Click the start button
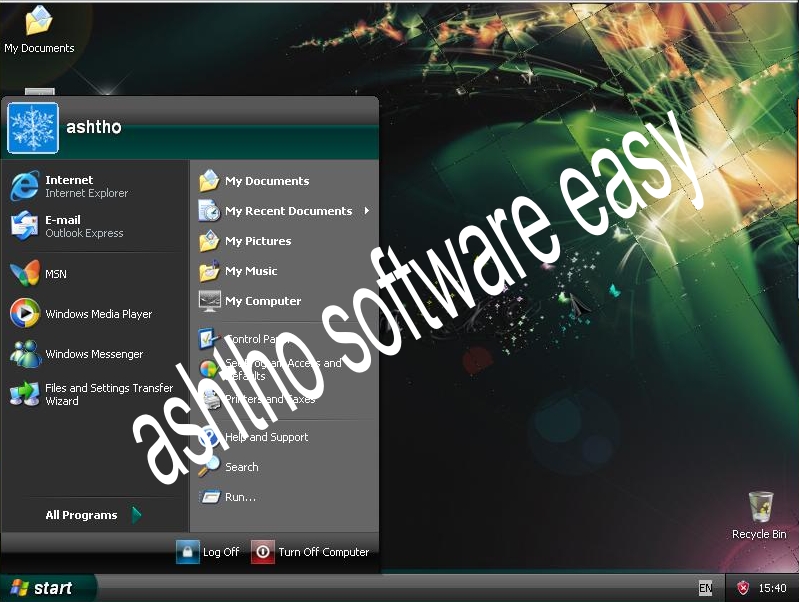Image resolution: width=799 pixels, height=602 pixels. coord(47,588)
